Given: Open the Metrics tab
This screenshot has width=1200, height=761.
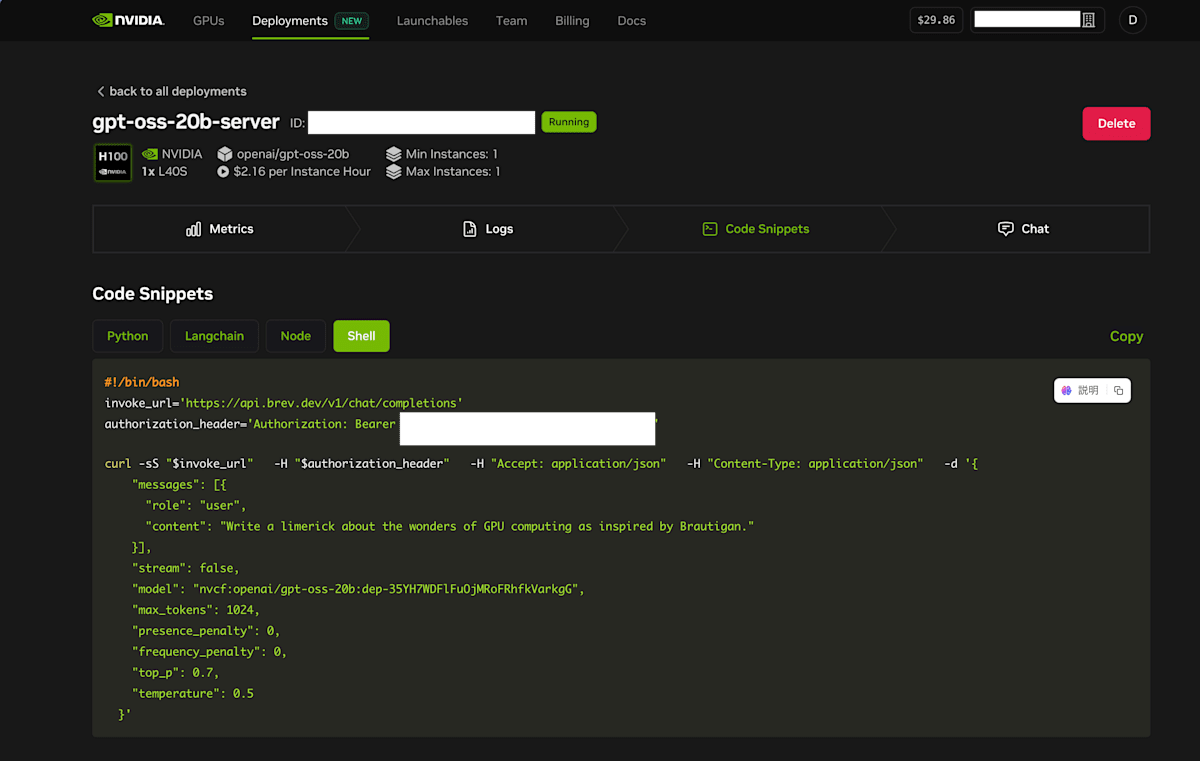Looking at the screenshot, I should click(220, 229).
